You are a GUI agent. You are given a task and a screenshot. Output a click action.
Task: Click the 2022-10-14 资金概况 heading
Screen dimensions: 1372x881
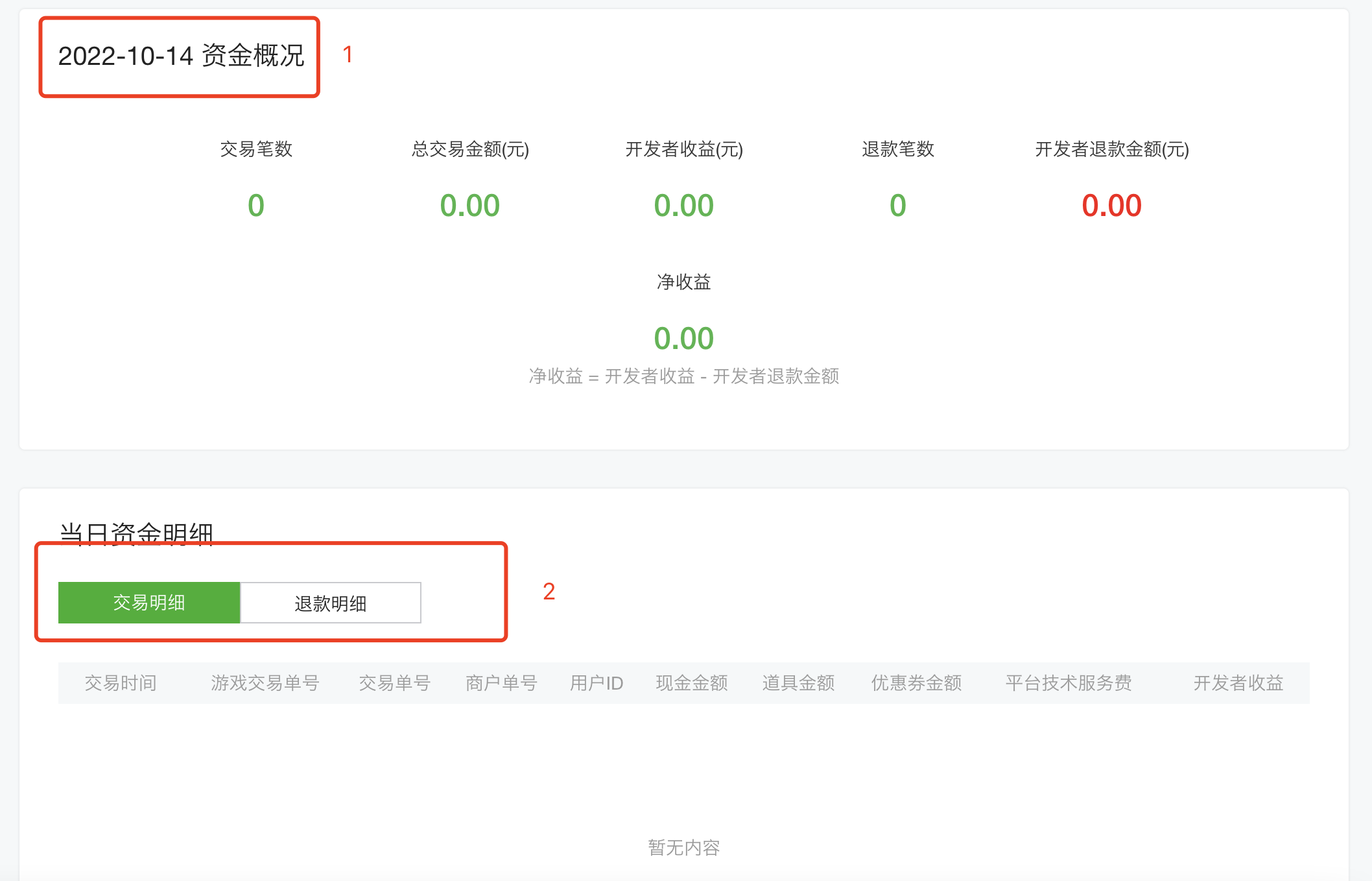[181, 56]
